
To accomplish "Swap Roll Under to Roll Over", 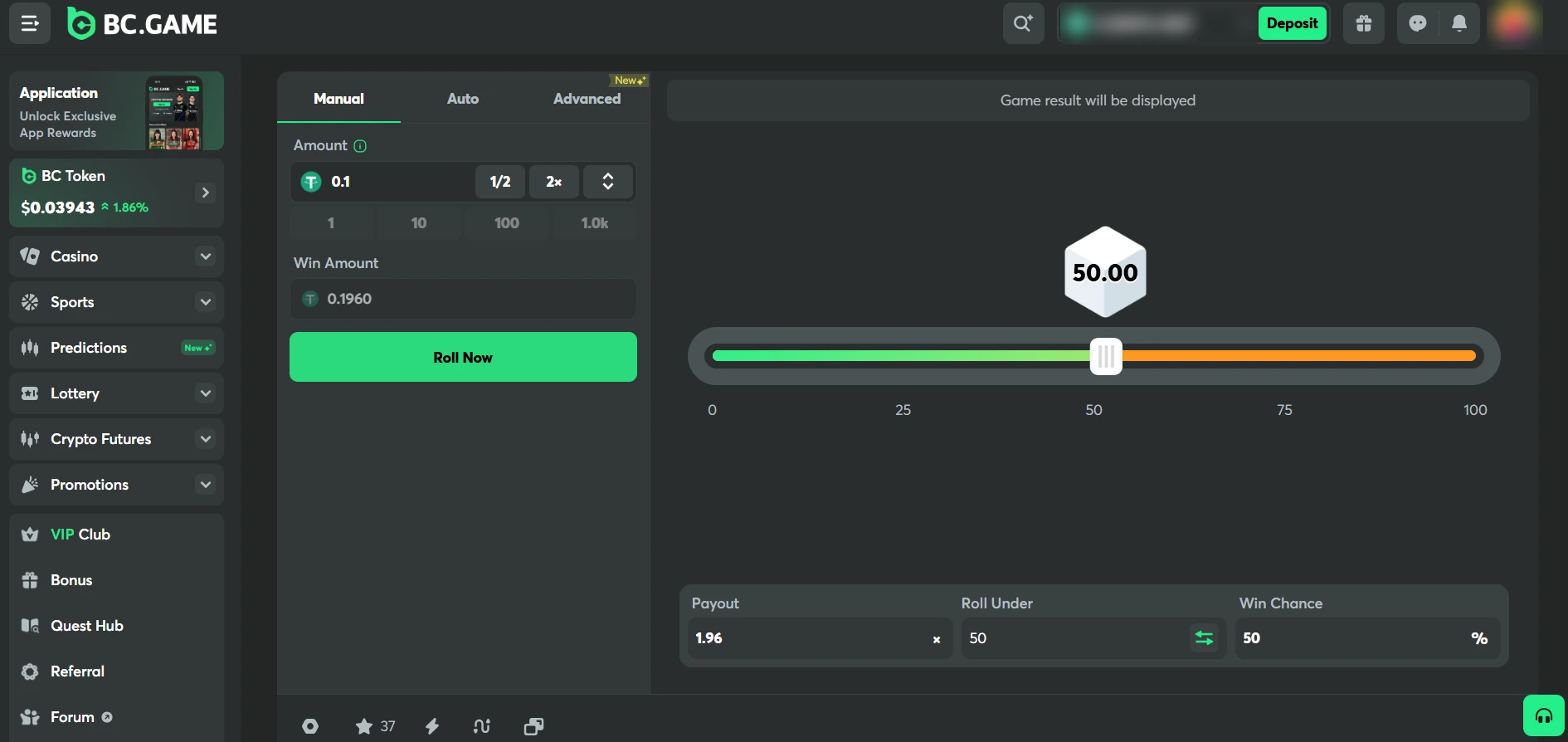I will tap(1204, 638).
